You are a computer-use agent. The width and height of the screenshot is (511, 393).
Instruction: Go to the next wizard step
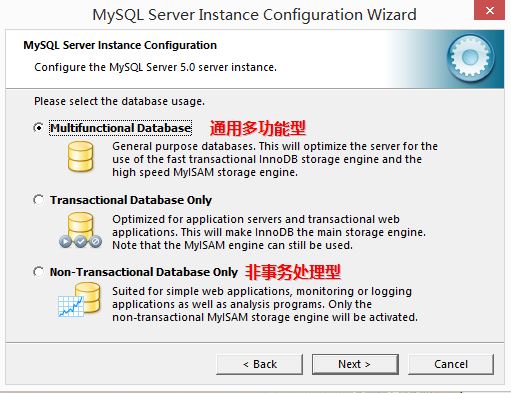(x=355, y=364)
